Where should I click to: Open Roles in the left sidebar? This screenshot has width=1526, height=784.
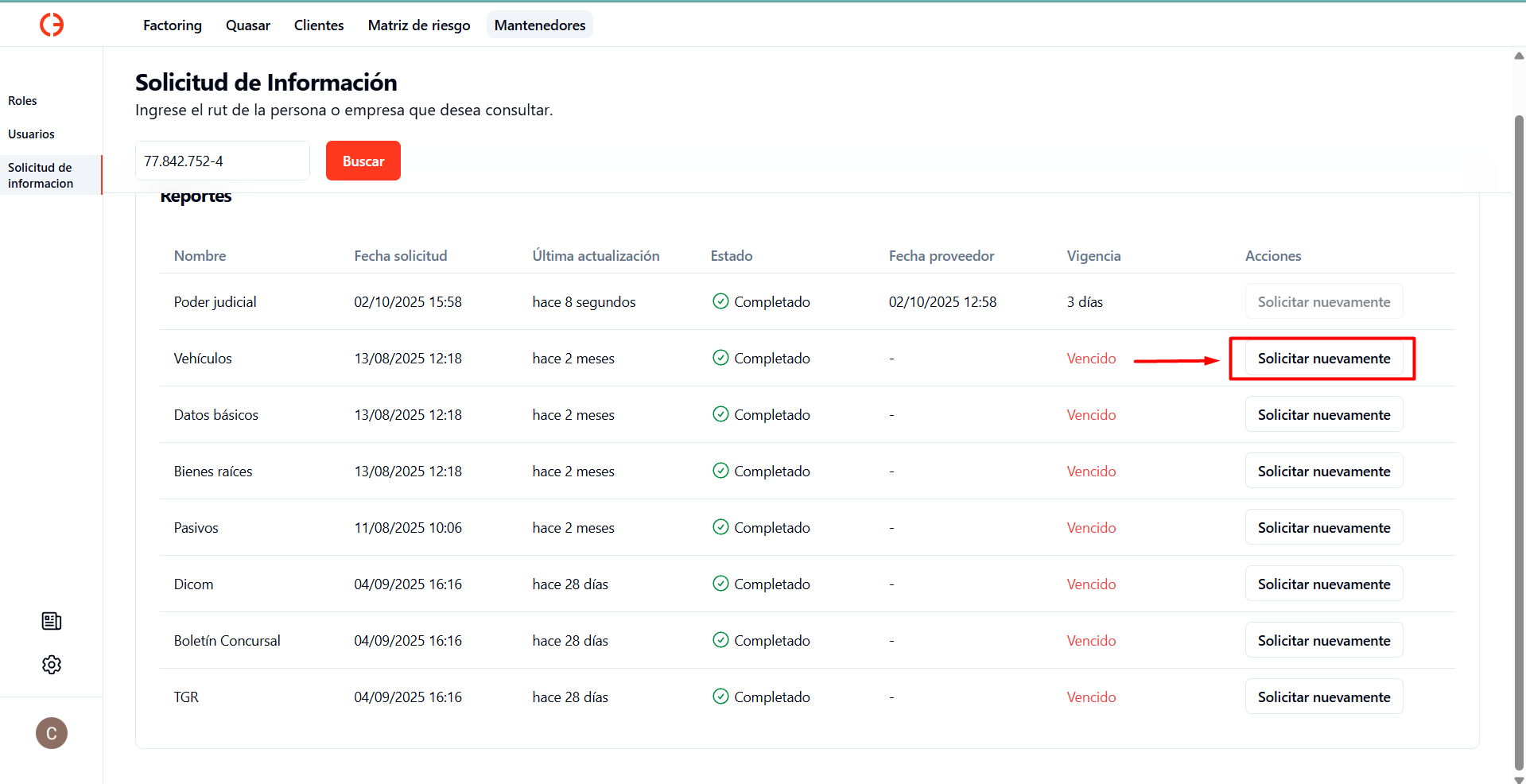tap(23, 101)
